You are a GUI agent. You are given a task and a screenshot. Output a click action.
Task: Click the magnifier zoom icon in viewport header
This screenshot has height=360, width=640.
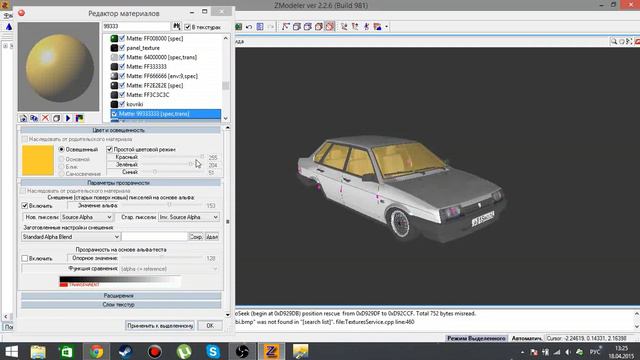click(x=613, y=41)
